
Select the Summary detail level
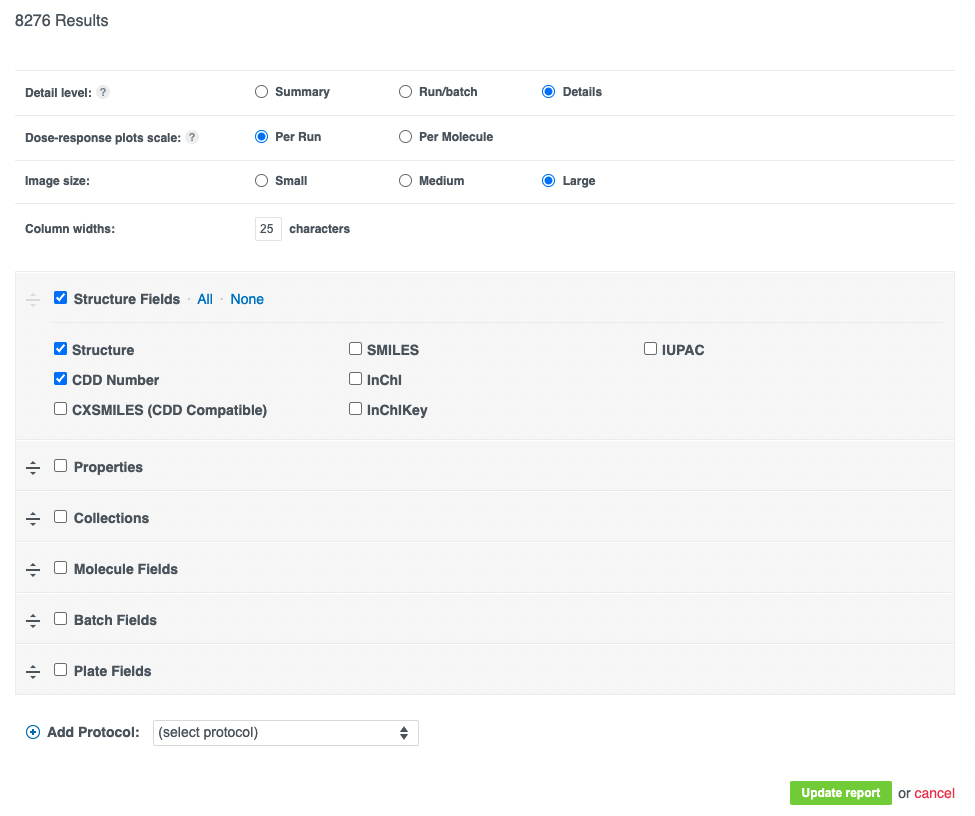[262, 91]
